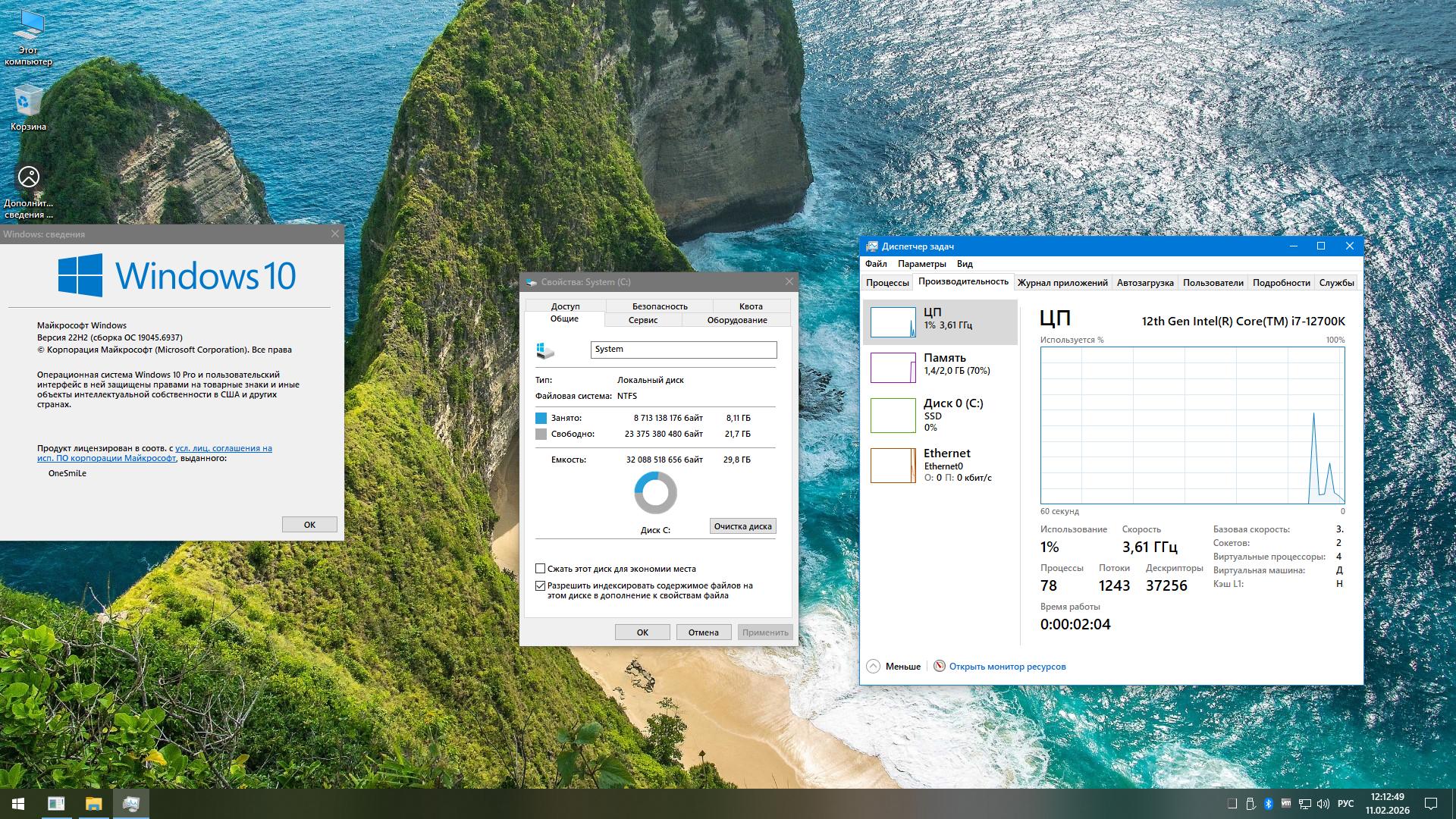Image resolution: width=1456 pixels, height=819 pixels.
Task: Collapse Task Manager with Меньше chevron
Action: coord(874,666)
